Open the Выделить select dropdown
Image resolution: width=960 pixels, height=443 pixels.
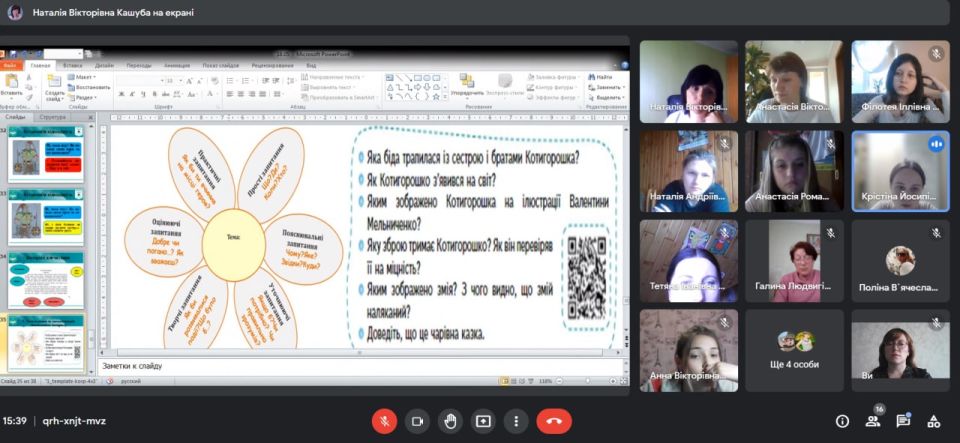[x=605, y=97]
